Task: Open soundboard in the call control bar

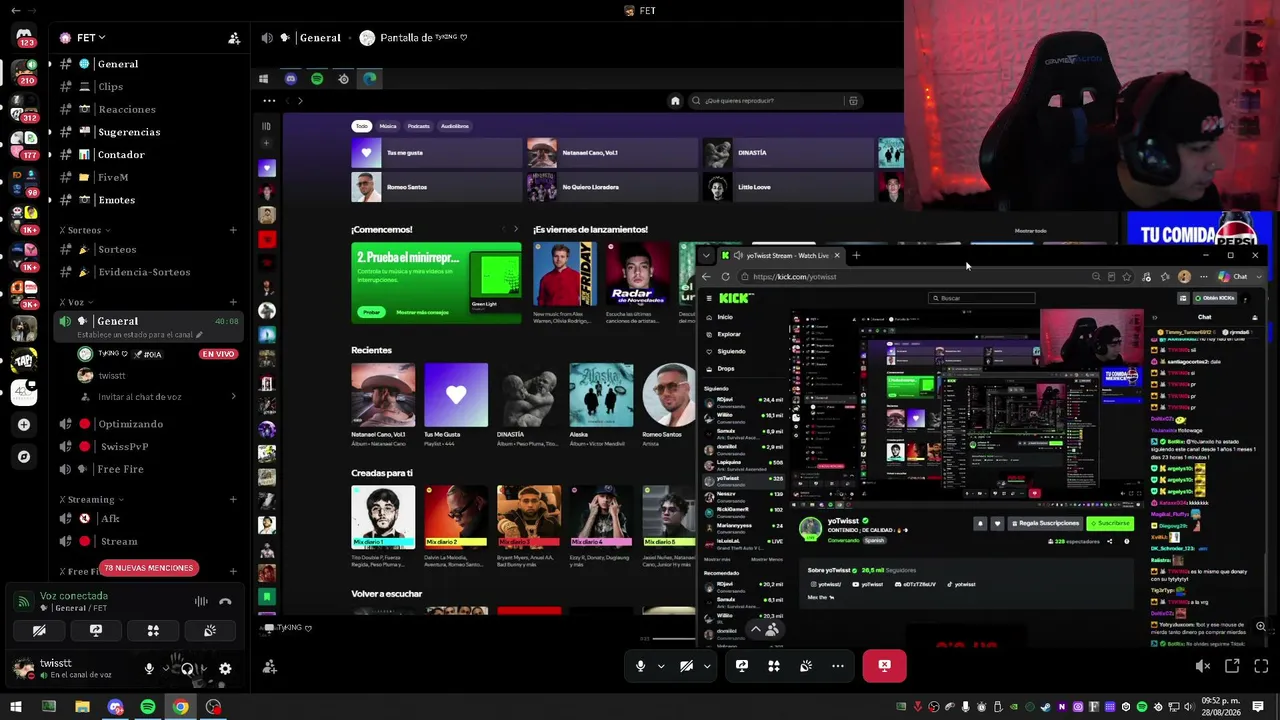Action: point(806,666)
